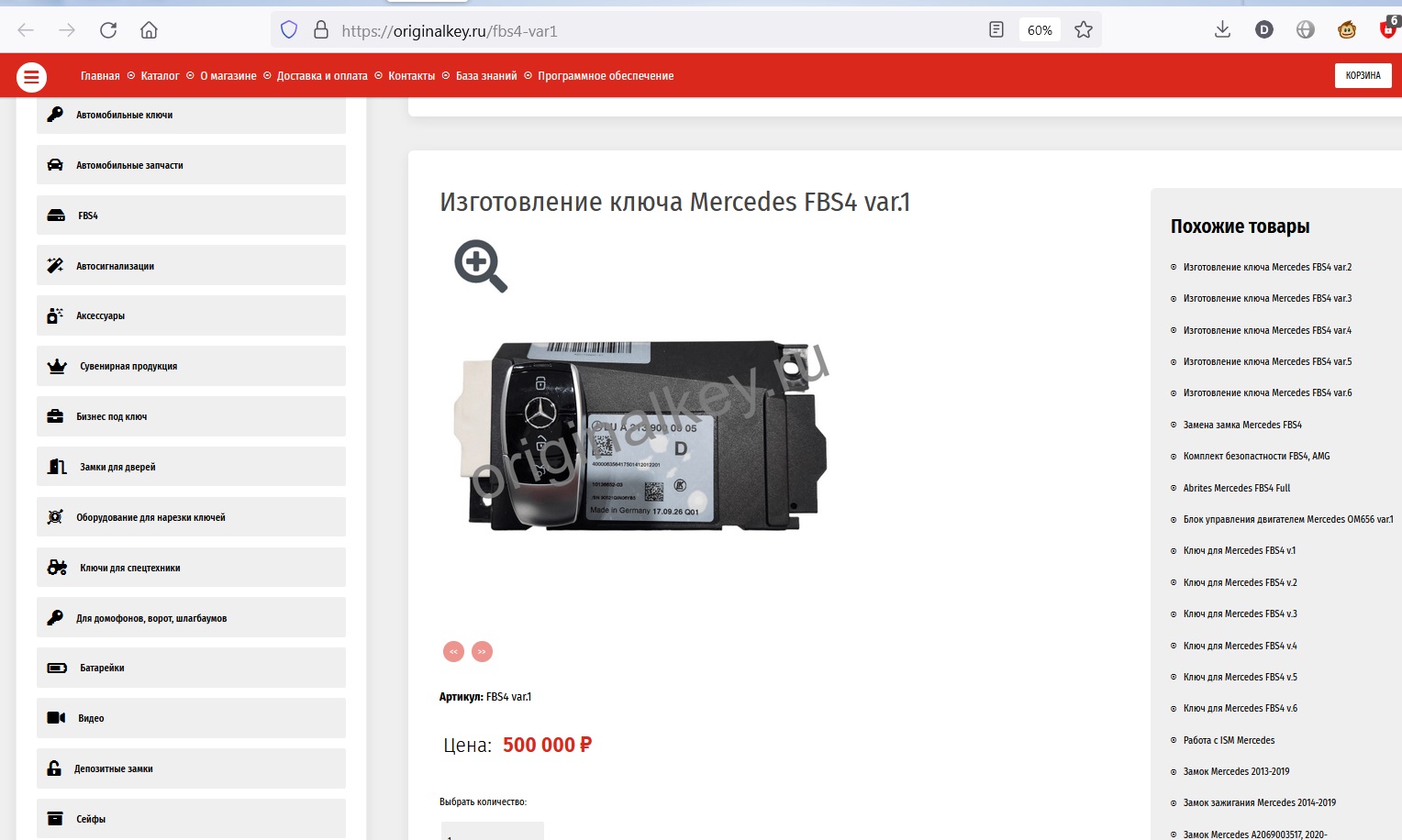
Task: Click the crown icon for Сувенирная продукция
Action: (x=57, y=366)
